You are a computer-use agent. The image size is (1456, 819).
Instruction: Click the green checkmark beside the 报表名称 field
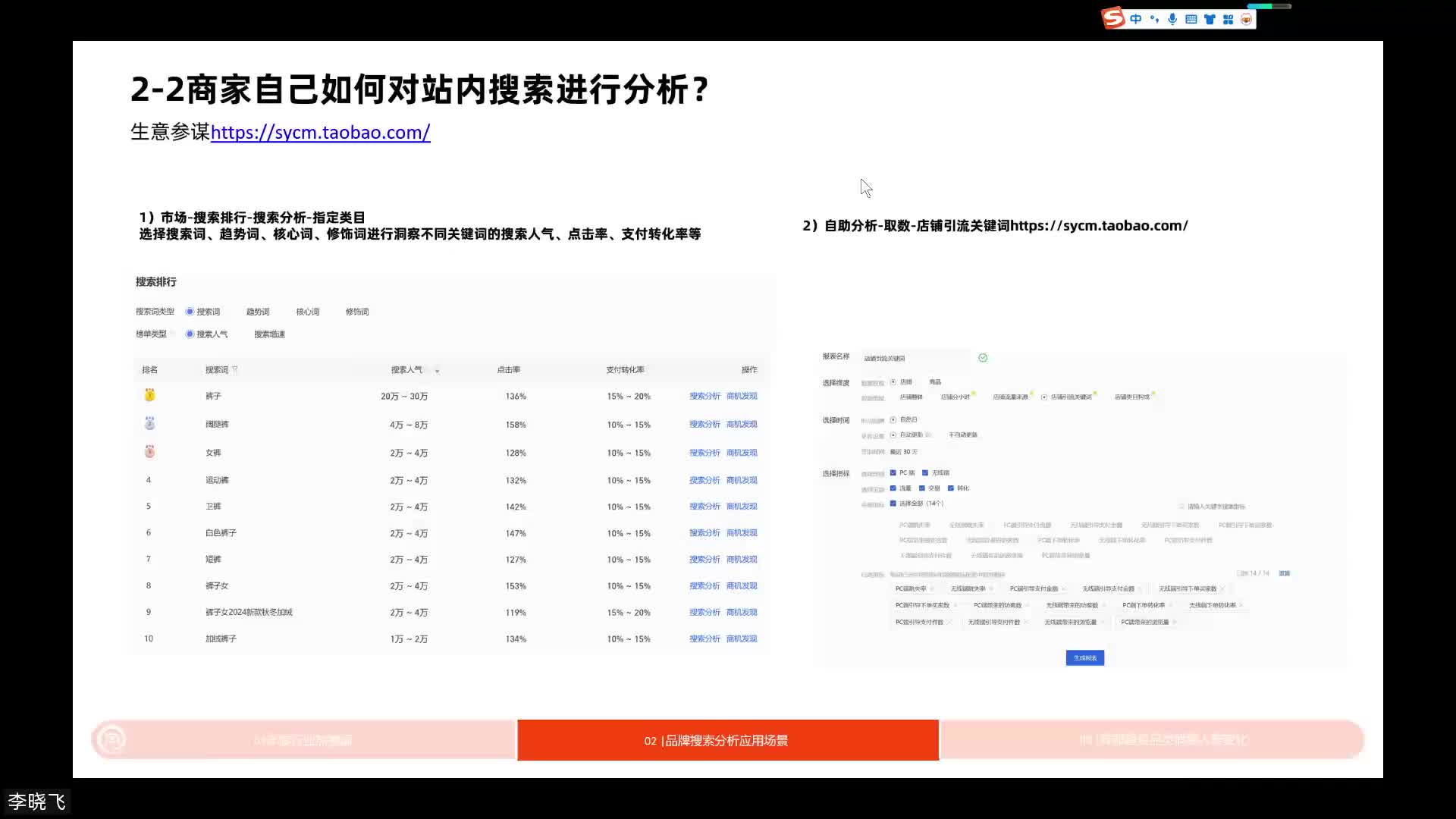983,358
